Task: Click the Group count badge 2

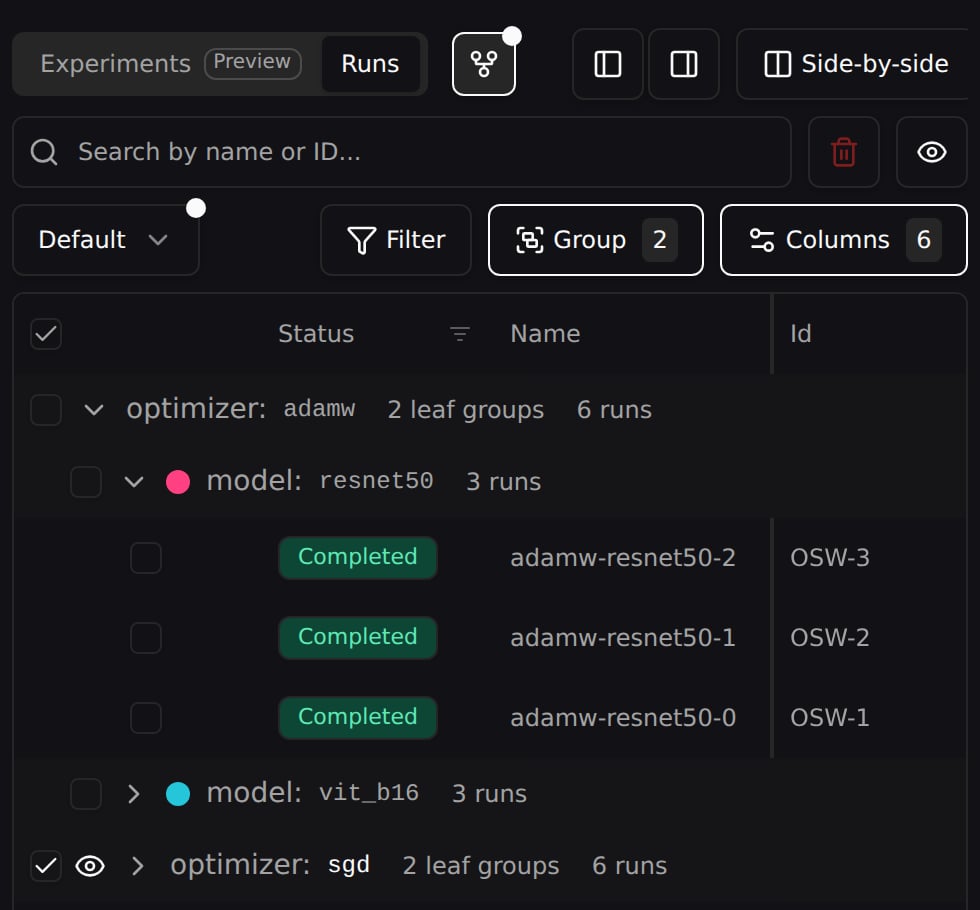Action: coord(659,240)
